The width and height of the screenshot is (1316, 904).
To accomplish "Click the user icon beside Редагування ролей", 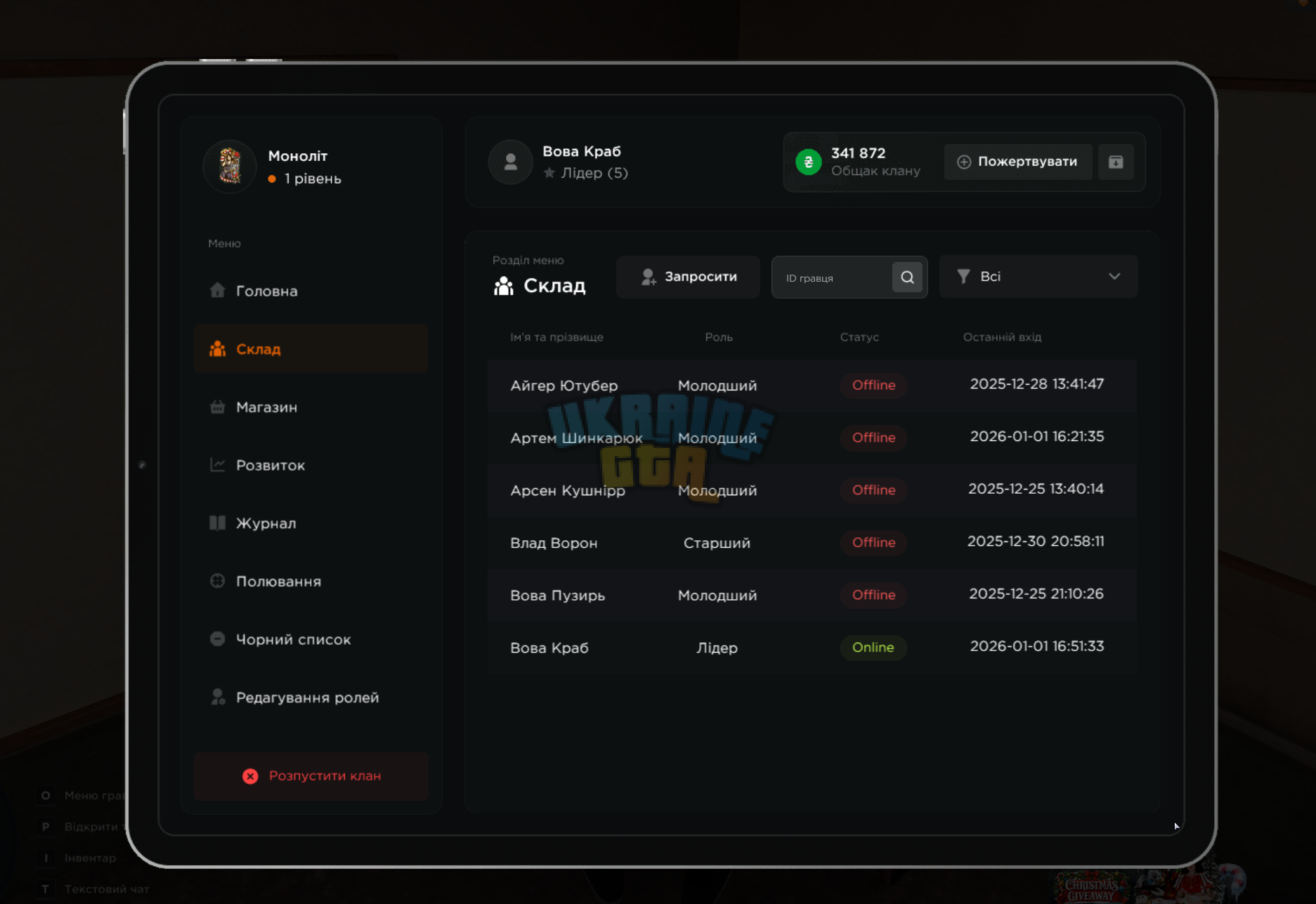I will point(218,697).
